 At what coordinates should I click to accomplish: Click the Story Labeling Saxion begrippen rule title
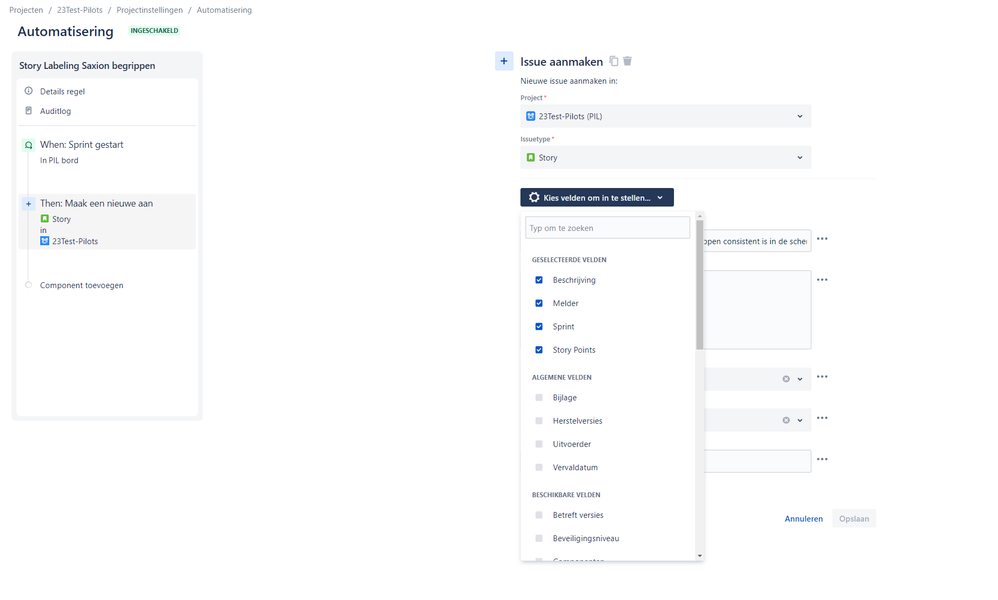[x=87, y=66]
